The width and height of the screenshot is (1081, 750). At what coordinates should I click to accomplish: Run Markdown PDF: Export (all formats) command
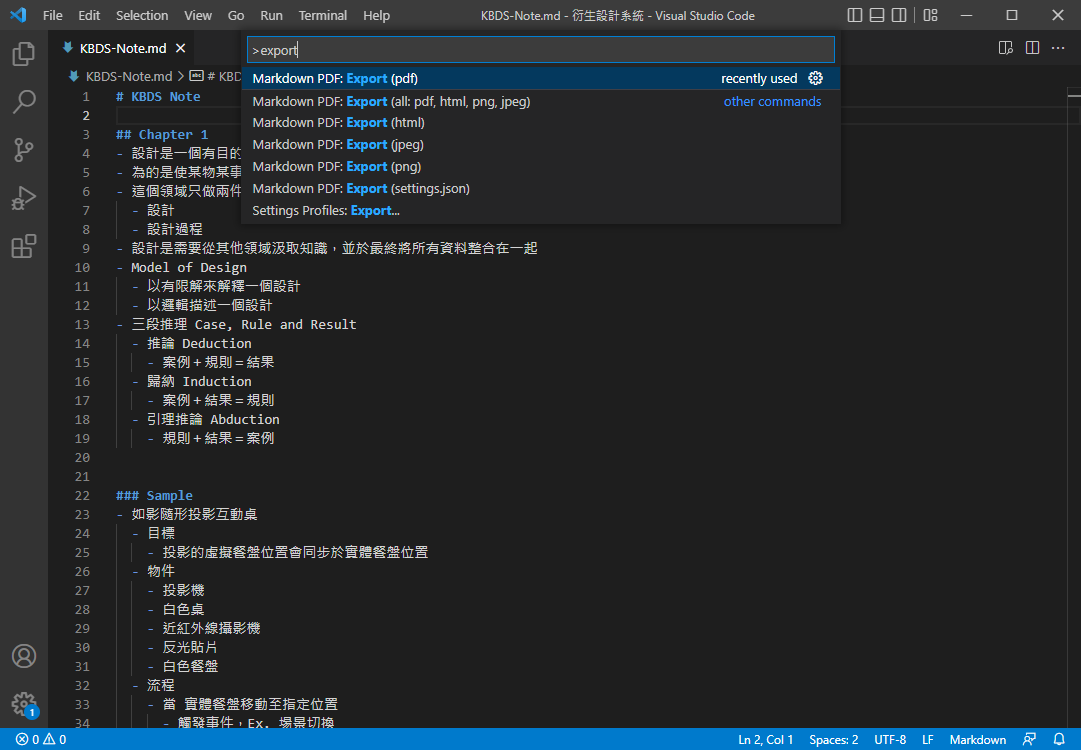[x=541, y=101]
